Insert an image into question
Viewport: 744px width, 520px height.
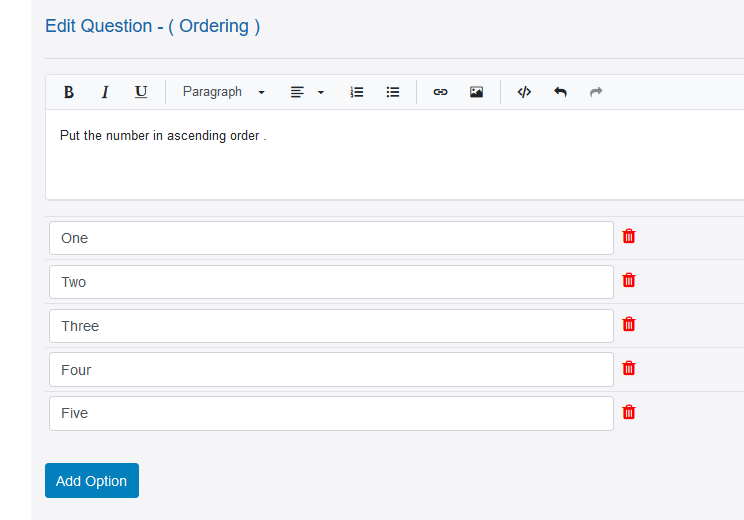[x=476, y=92]
